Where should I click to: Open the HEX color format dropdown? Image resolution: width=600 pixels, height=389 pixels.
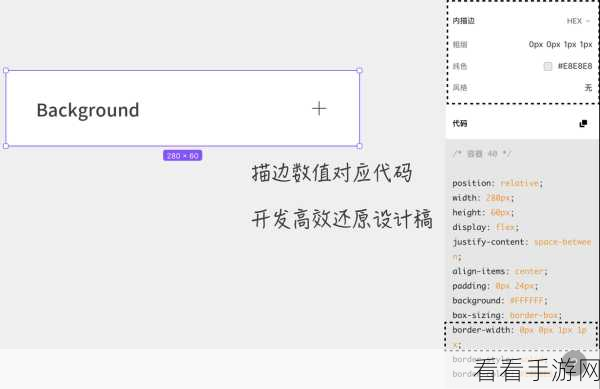point(578,21)
